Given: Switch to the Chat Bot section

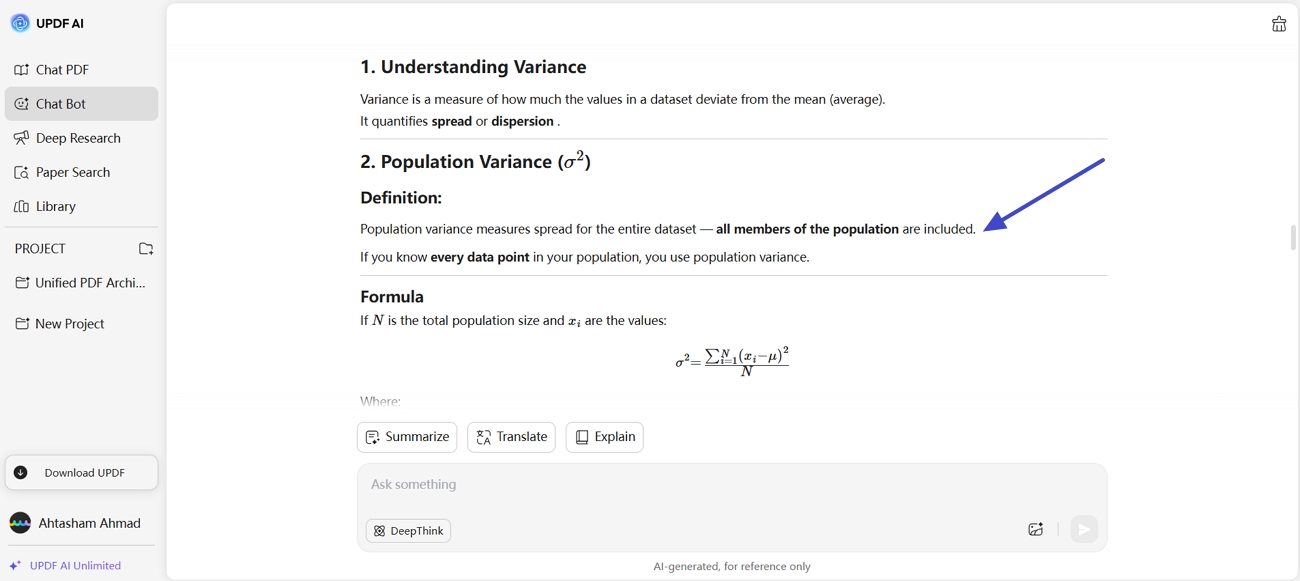Looking at the screenshot, I should tap(60, 103).
